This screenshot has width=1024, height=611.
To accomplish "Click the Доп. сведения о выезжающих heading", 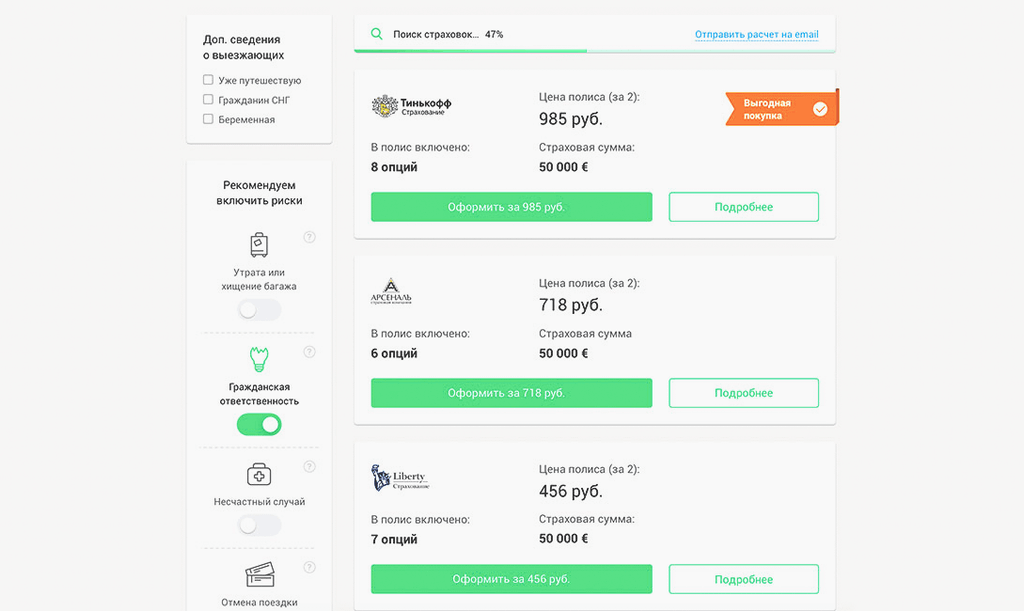I will click(x=244, y=47).
